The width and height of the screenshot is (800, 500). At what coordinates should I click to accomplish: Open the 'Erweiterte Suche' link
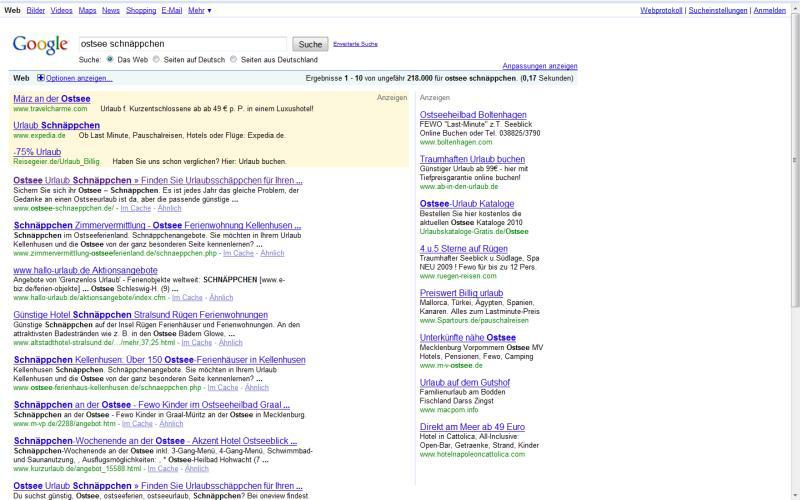click(x=355, y=44)
